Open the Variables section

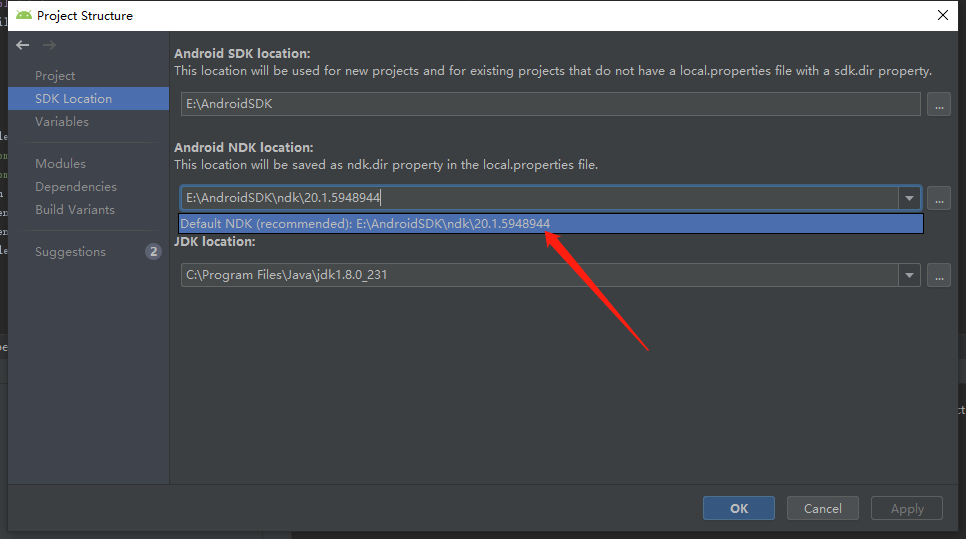pos(62,121)
